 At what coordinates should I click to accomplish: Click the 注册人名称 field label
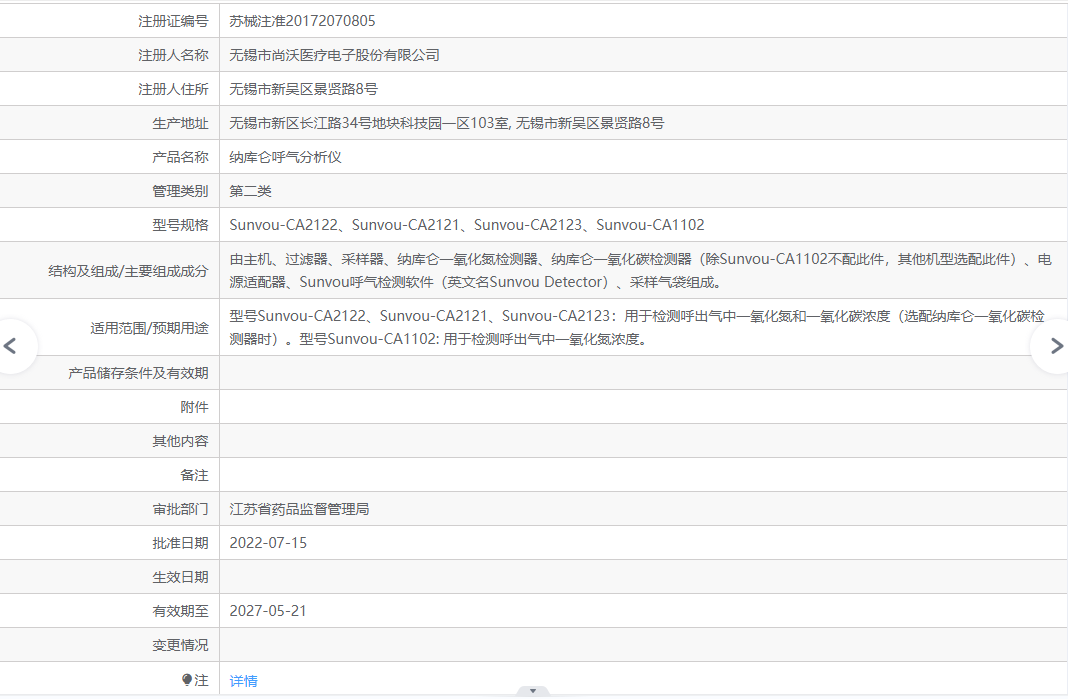click(173, 55)
